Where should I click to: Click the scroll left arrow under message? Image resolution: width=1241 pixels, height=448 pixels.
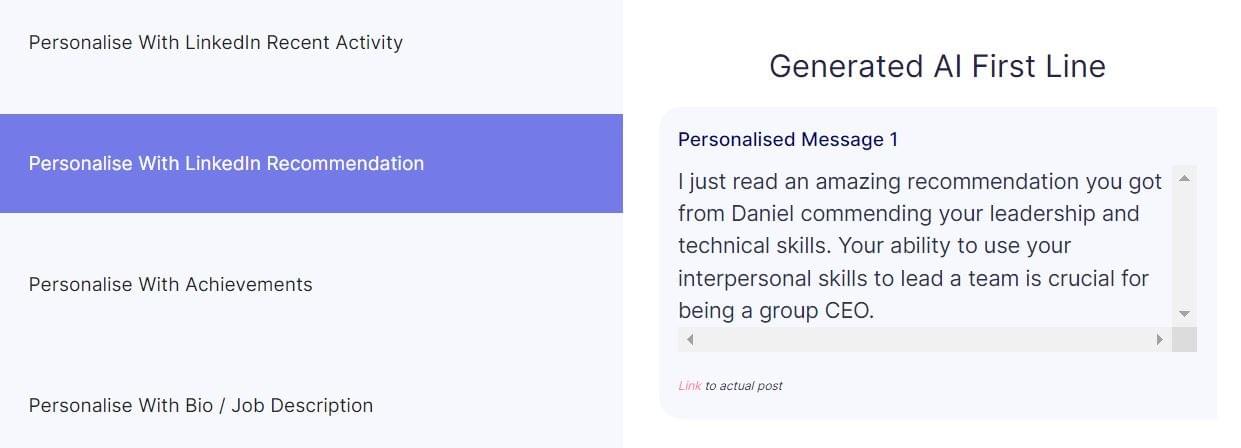point(690,340)
